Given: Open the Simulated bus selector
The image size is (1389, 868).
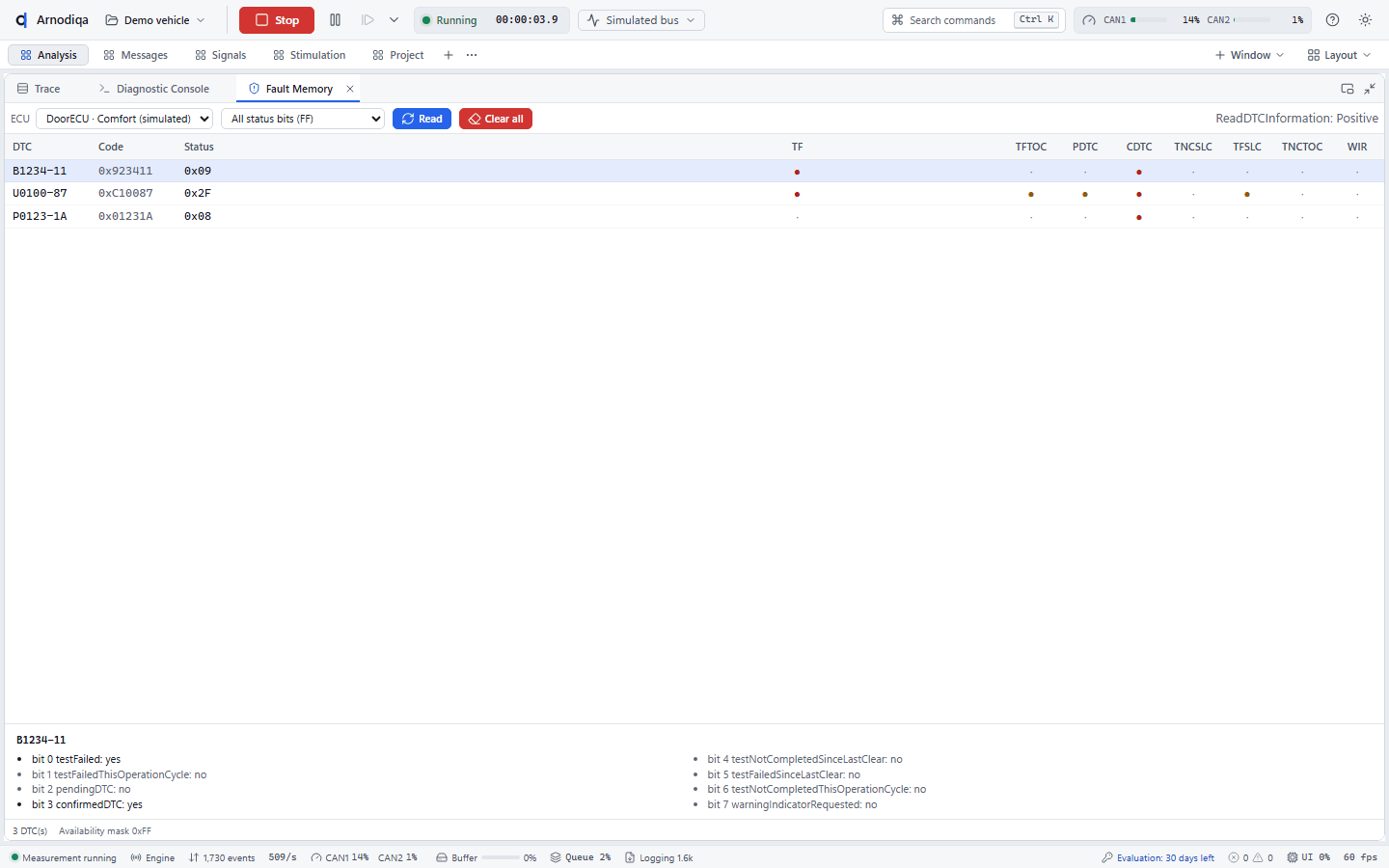Looking at the screenshot, I should coord(641,20).
